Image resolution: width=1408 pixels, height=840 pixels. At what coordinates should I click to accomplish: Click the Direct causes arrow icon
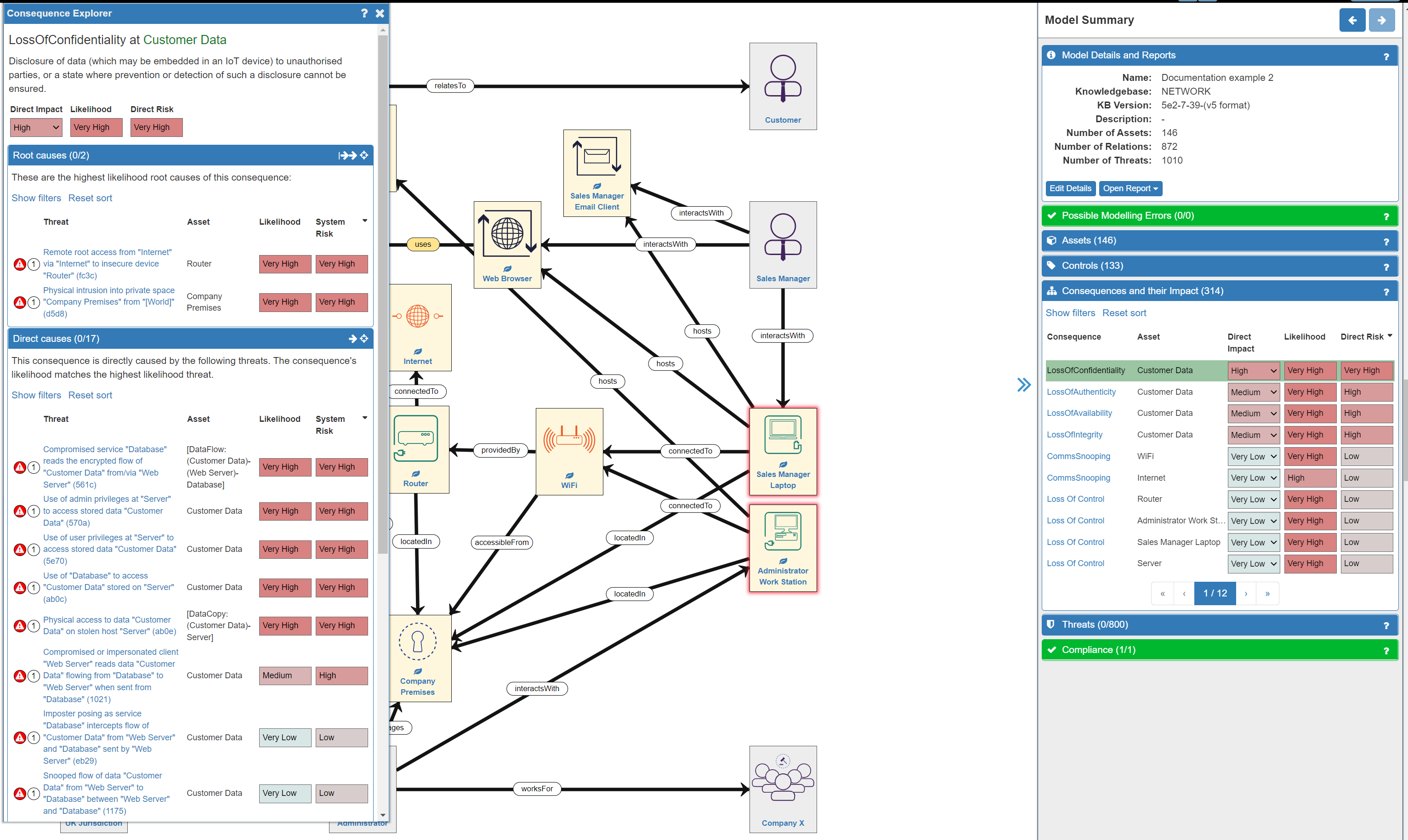coord(352,339)
